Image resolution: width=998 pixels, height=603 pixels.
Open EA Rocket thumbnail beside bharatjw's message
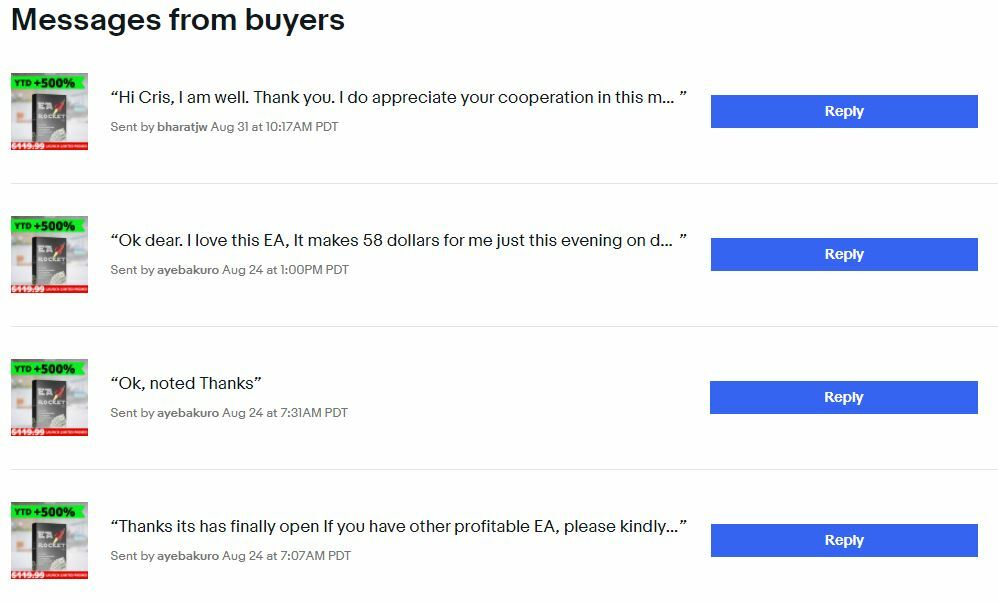(x=50, y=111)
